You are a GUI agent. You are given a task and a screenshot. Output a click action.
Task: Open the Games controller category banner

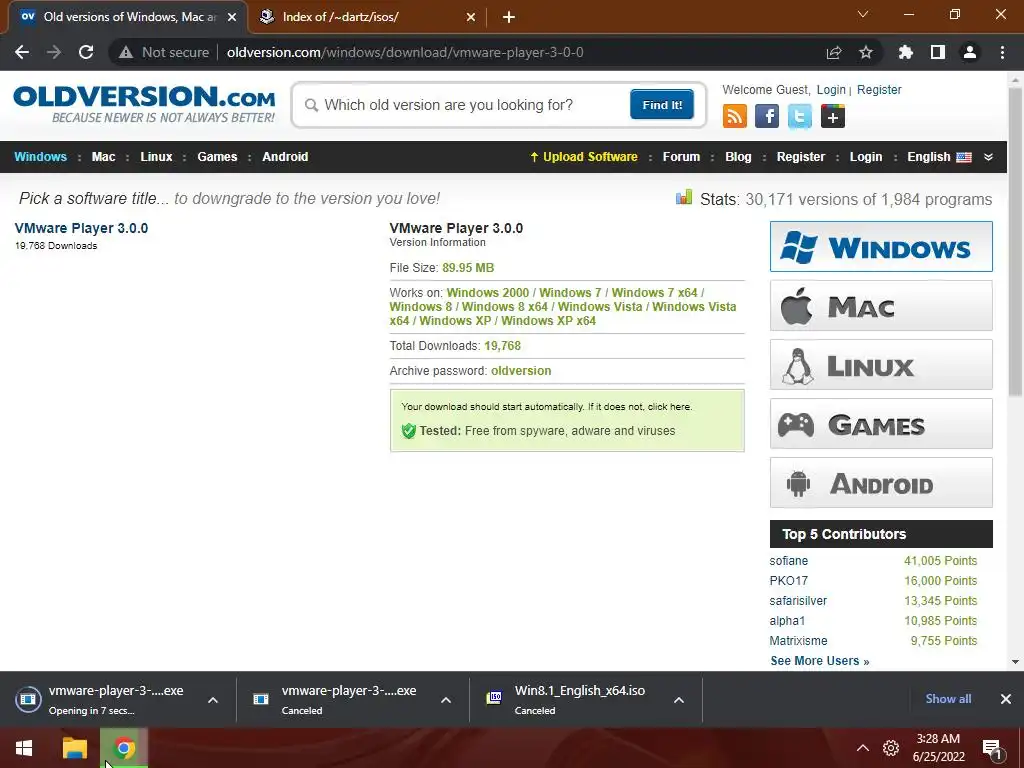(881, 424)
